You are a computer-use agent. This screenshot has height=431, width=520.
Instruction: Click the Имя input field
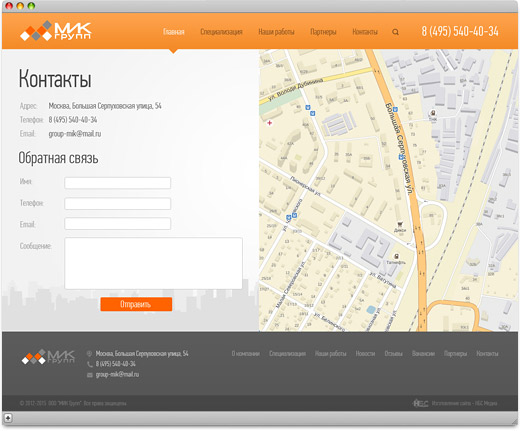tap(118, 183)
